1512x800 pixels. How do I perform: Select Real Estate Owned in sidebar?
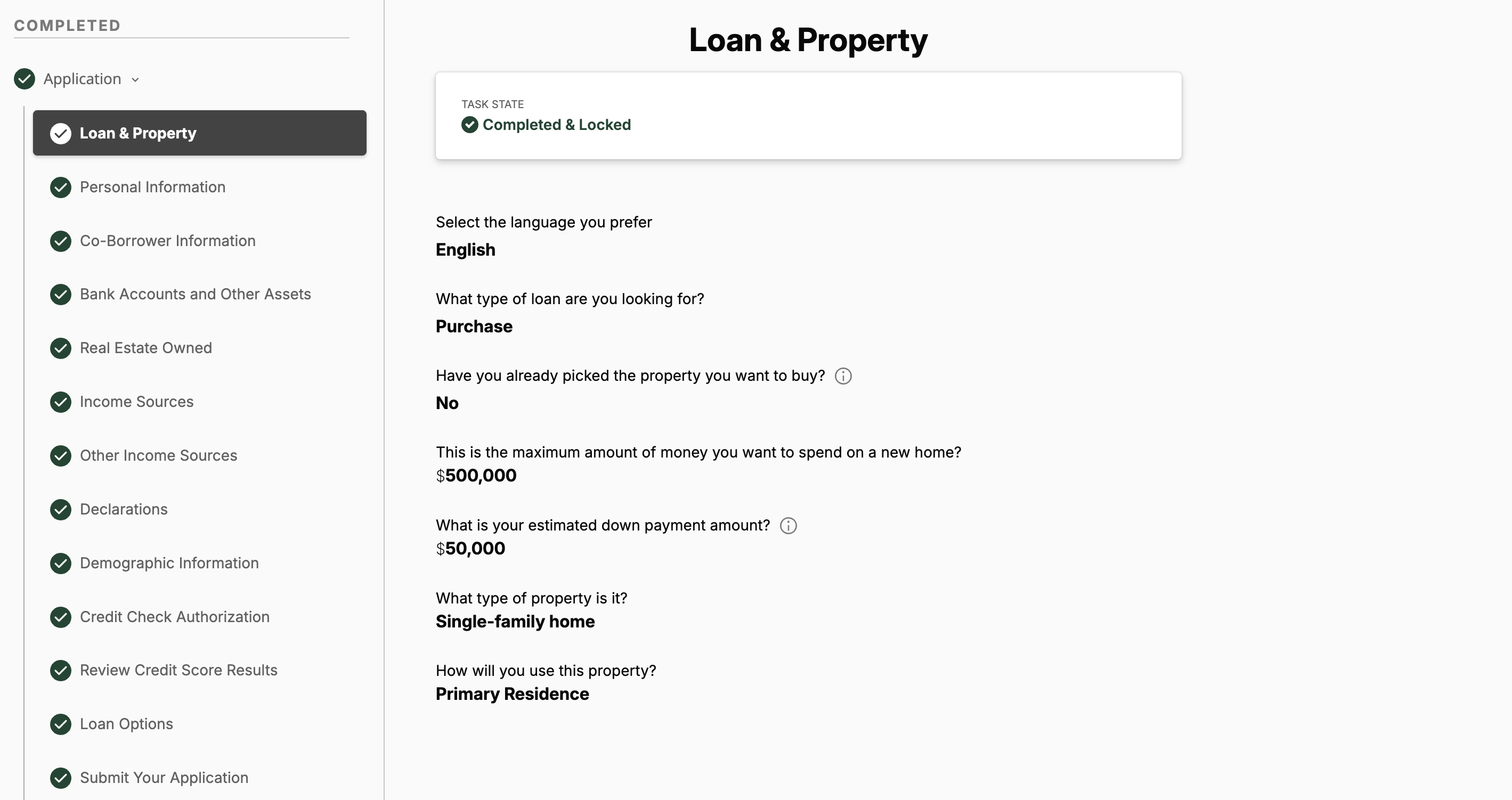[x=145, y=348]
